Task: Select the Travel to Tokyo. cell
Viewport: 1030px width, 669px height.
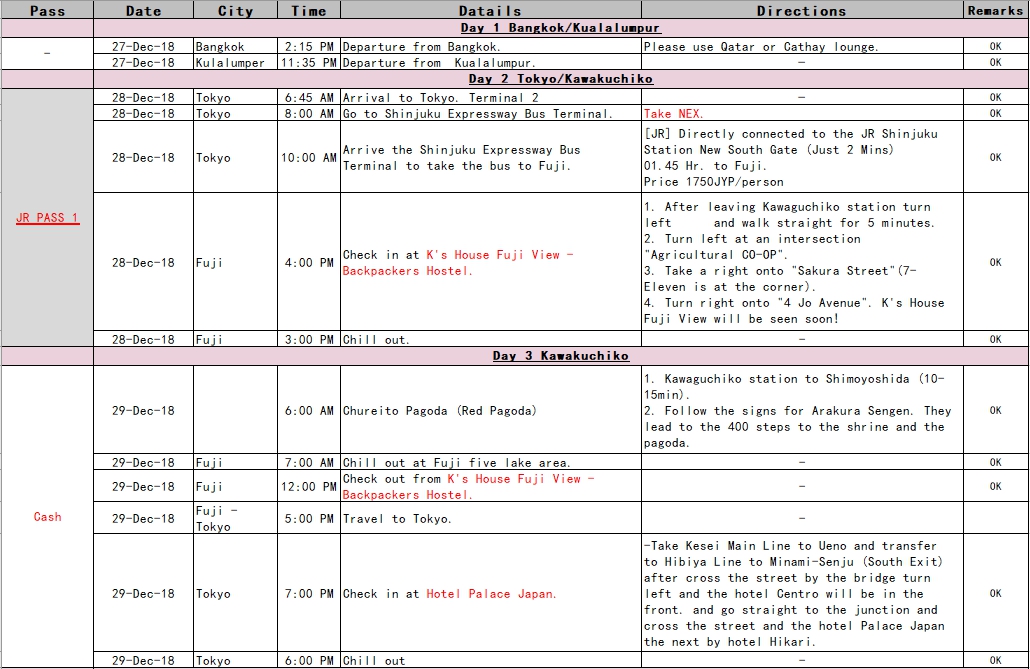Action: [x=491, y=518]
